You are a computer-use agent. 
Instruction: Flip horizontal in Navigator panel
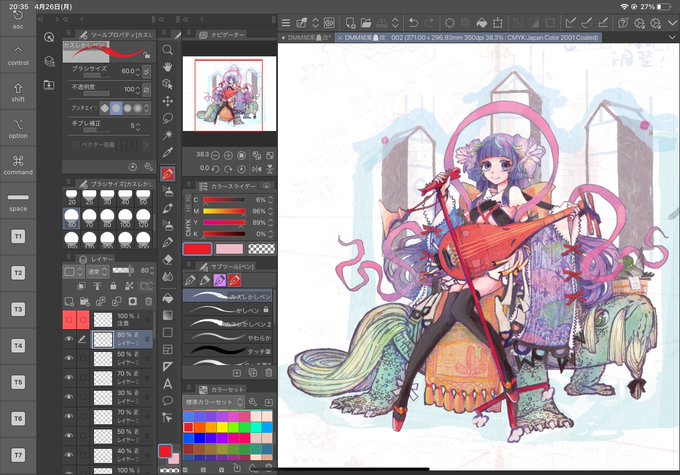(257, 169)
